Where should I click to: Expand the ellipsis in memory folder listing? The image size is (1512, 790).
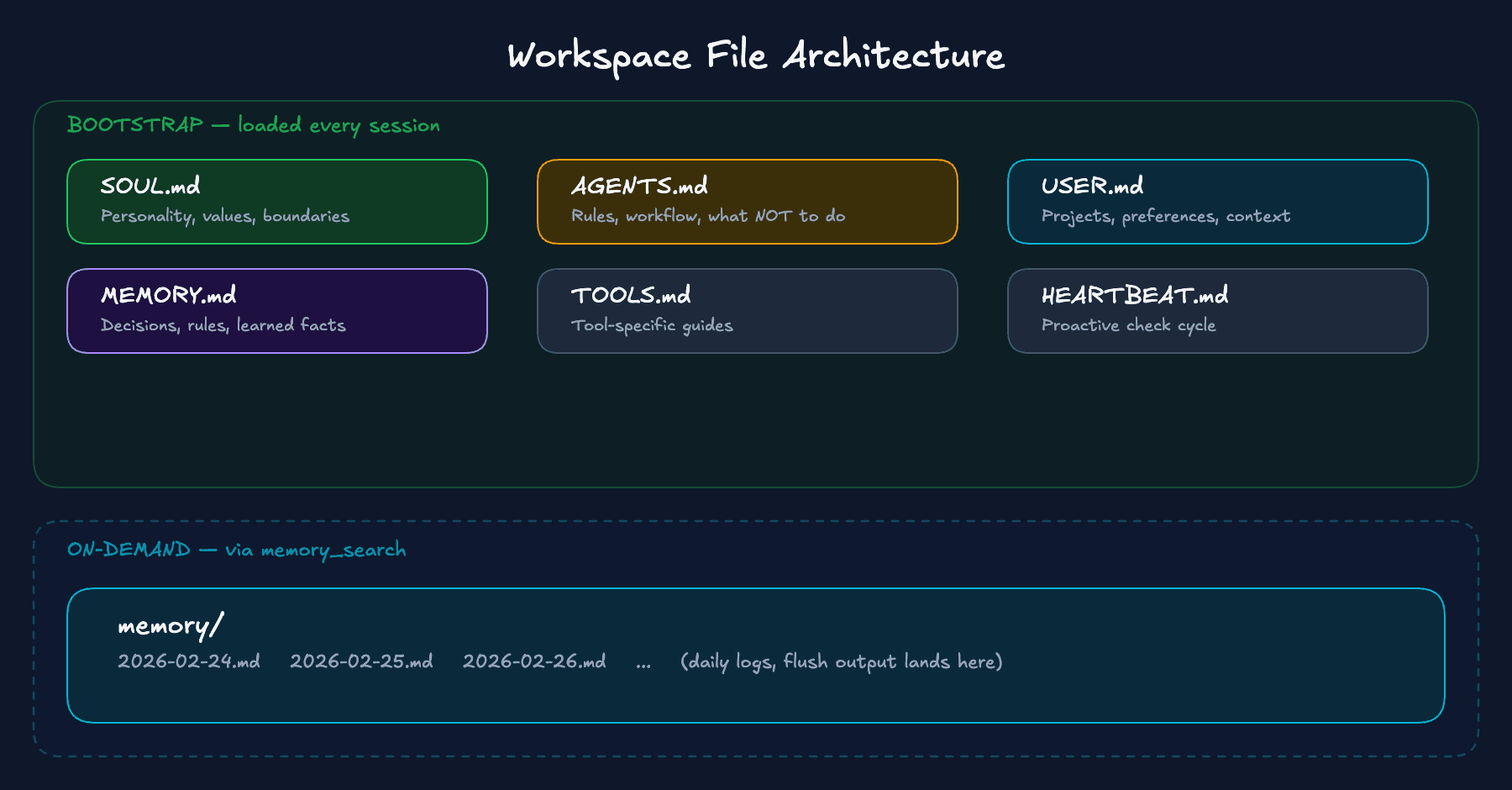643,662
